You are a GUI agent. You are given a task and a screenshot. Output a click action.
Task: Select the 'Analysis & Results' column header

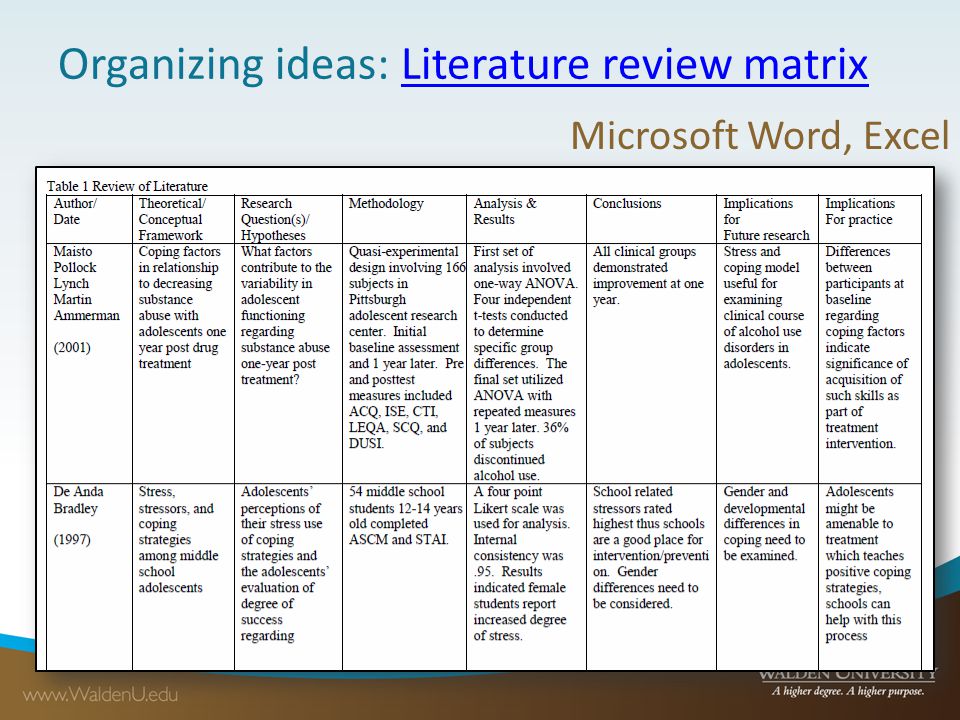click(526, 219)
